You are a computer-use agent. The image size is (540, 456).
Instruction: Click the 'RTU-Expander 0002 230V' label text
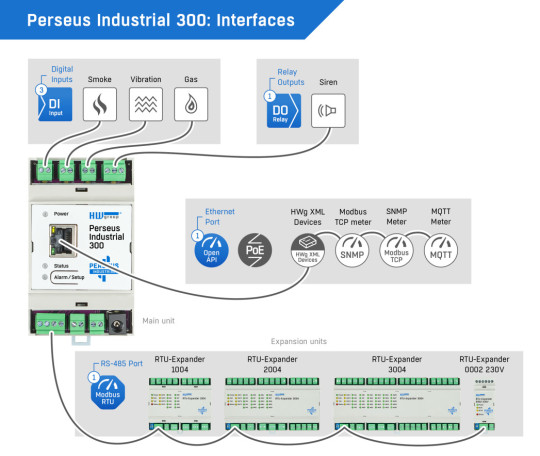pos(484,364)
